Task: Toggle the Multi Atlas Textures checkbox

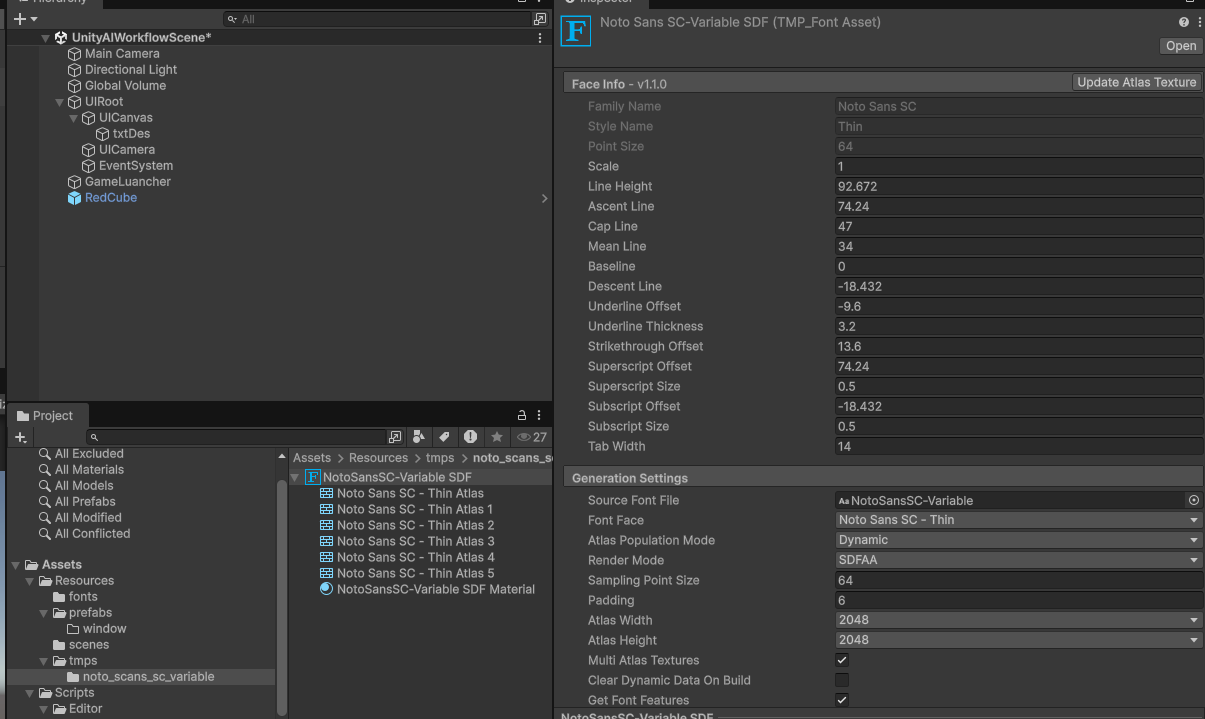Action: click(x=842, y=660)
